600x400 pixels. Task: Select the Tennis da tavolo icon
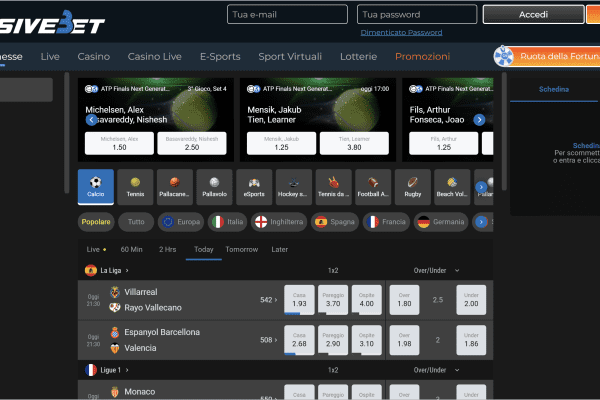pos(334,187)
